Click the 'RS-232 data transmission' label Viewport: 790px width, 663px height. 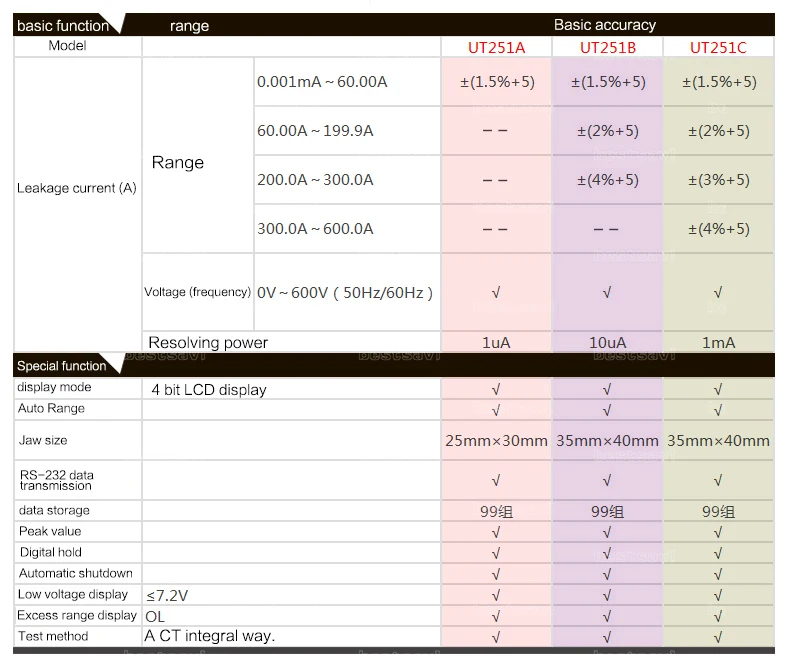[x=56, y=480]
